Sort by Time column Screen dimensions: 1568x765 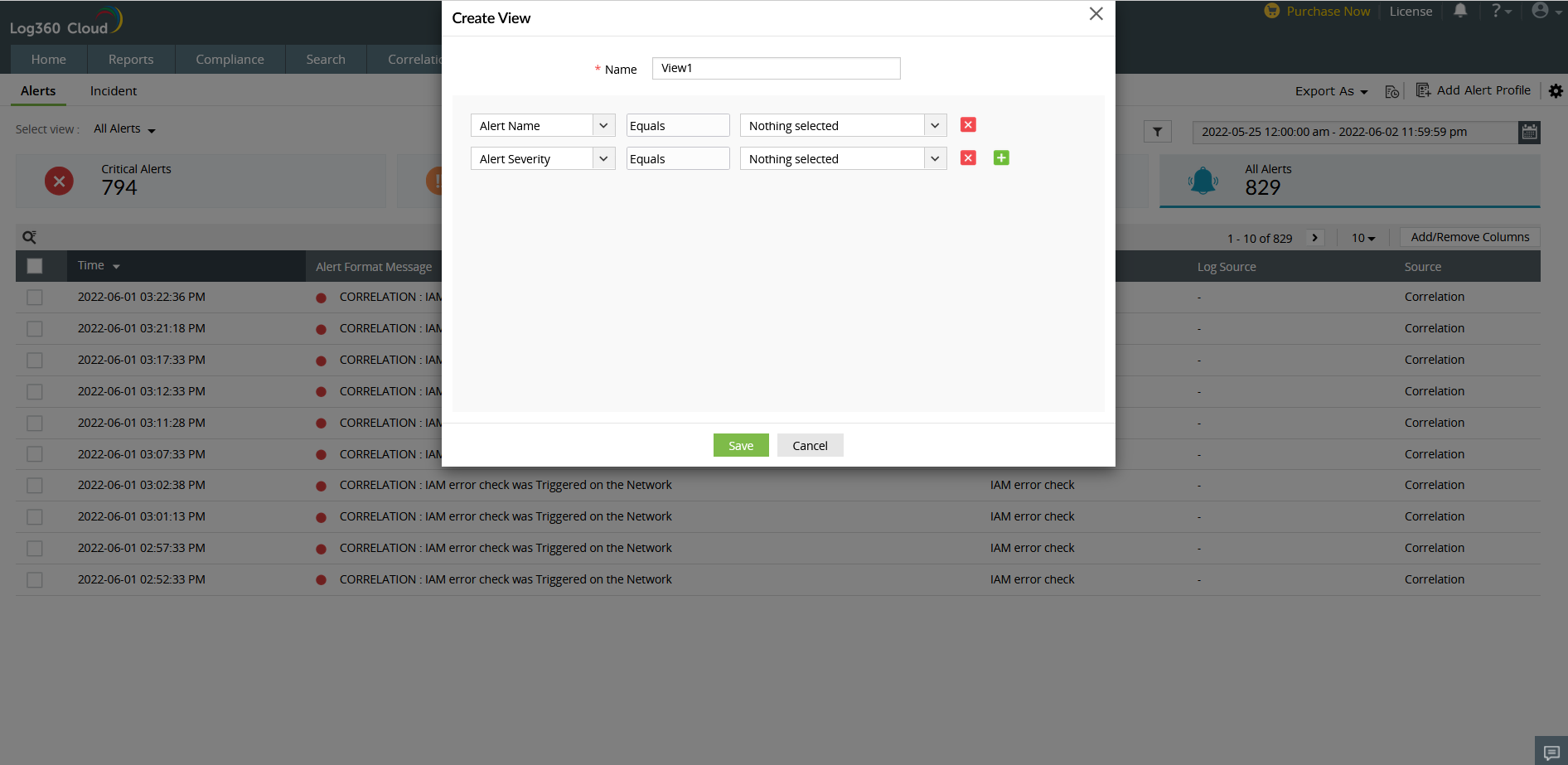99,266
